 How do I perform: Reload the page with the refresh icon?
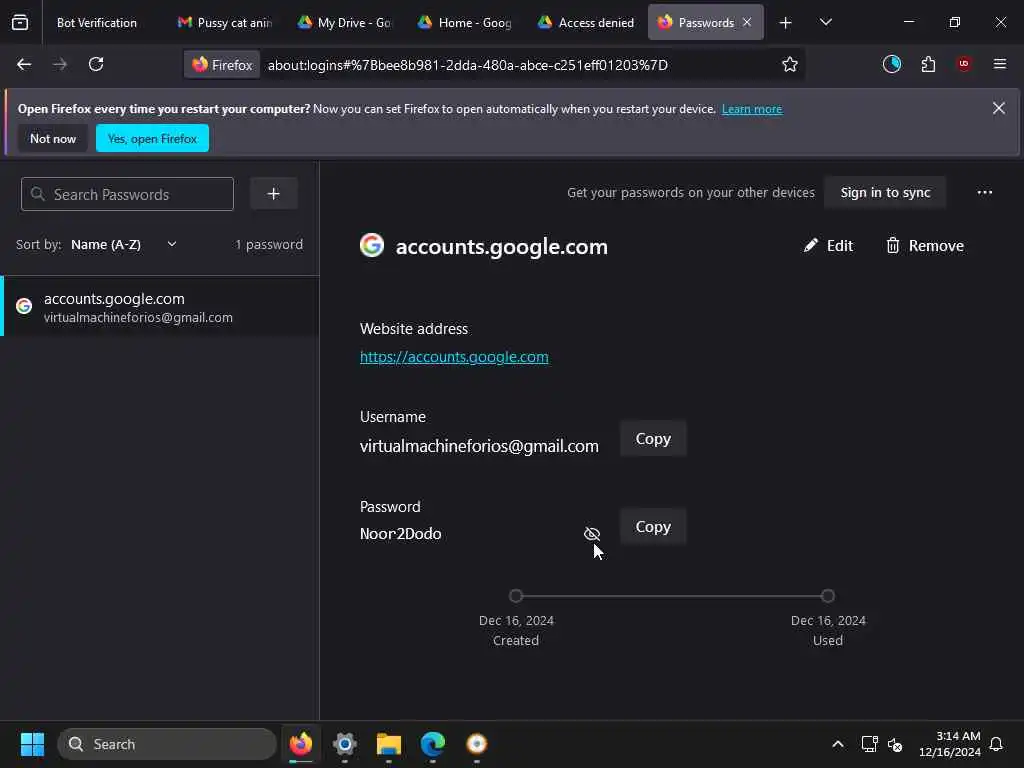(96, 64)
